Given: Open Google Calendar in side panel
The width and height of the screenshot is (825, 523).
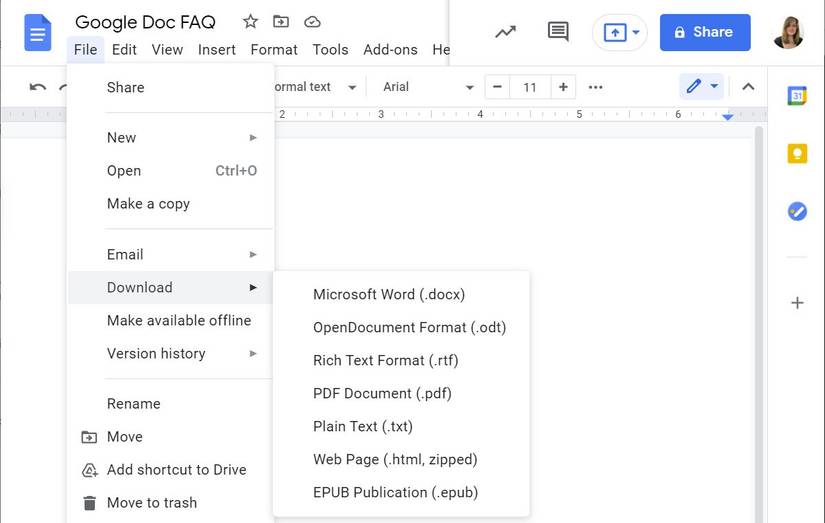Looking at the screenshot, I should (797, 96).
